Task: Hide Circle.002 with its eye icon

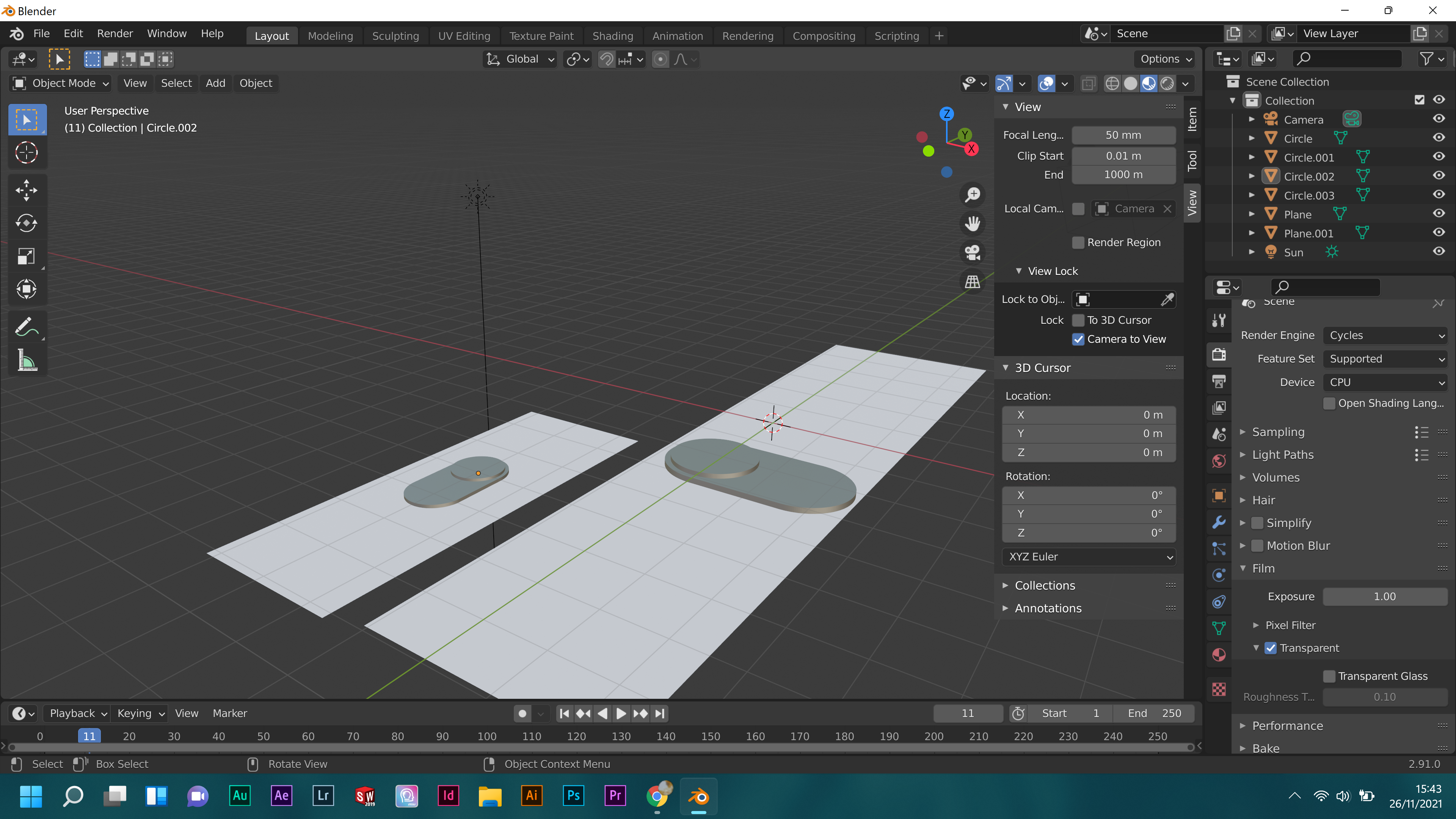Action: pos(1439,176)
